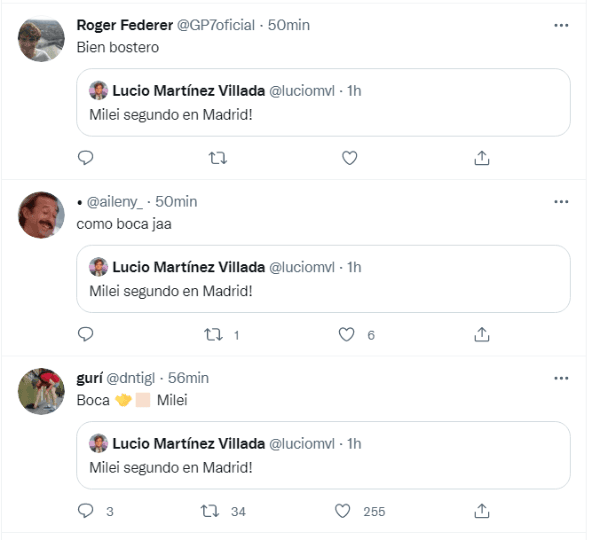Like gurí's tweet with 255 likes

[344, 511]
